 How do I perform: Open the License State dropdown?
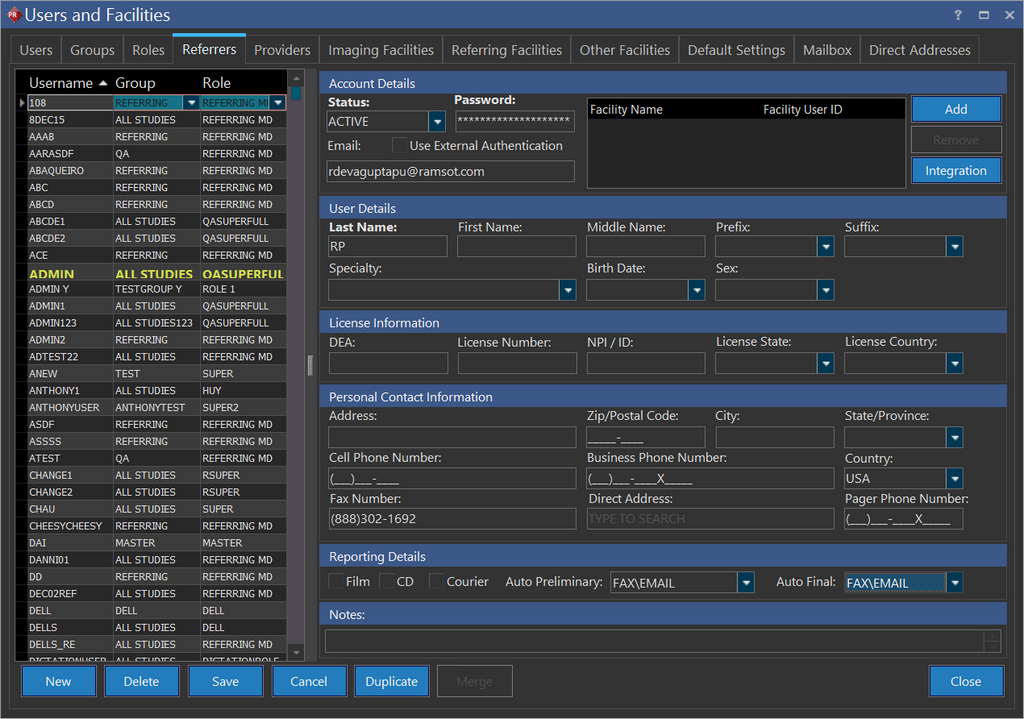tap(825, 364)
